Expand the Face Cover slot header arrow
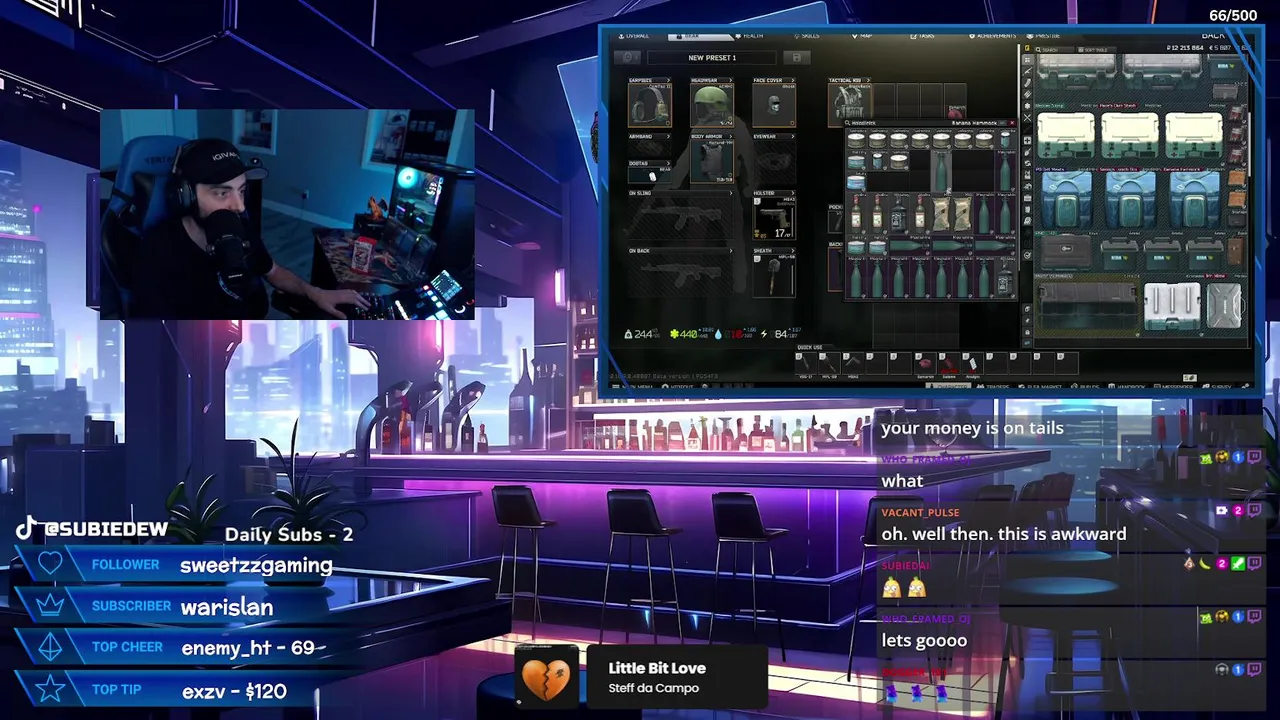This screenshot has height=720, width=1280. [x=793, y=80]
